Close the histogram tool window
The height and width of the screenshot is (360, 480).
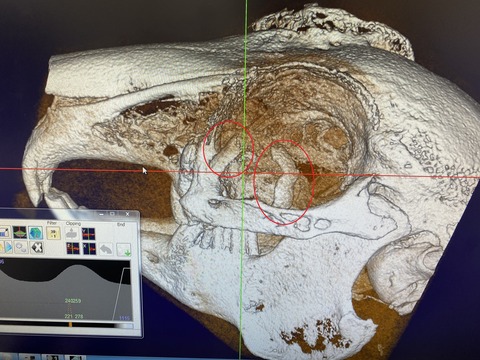click(127, 214)
